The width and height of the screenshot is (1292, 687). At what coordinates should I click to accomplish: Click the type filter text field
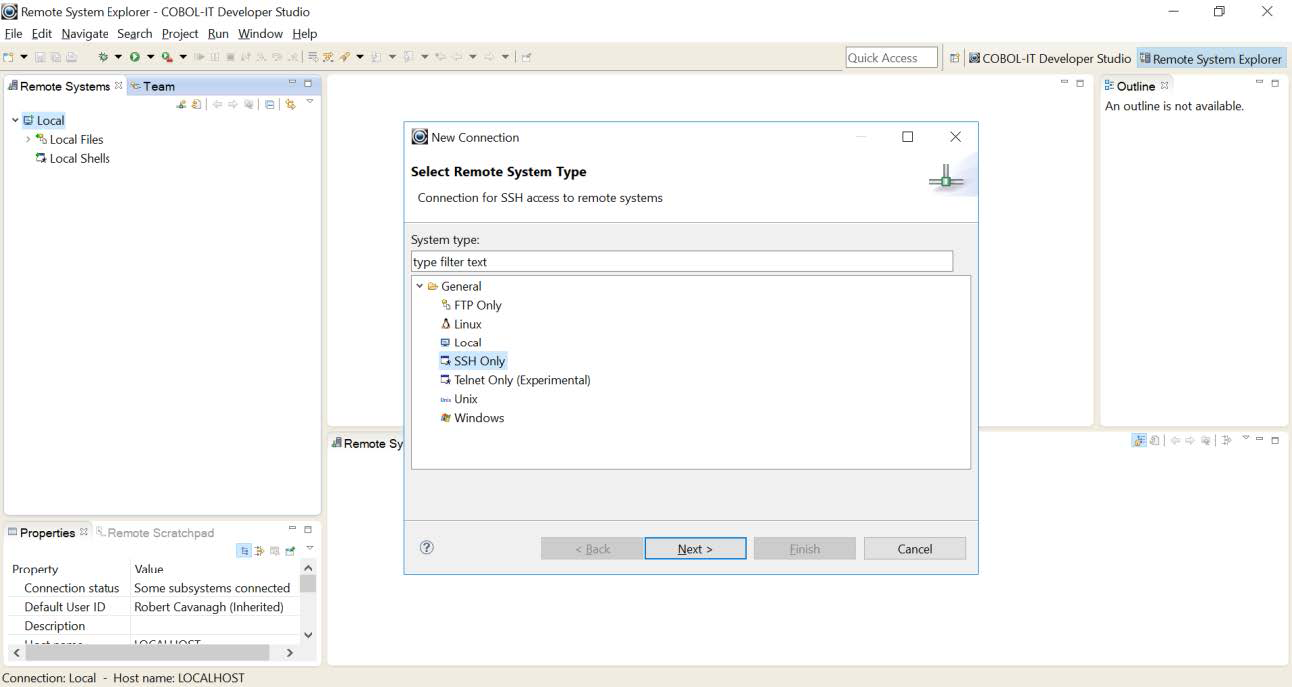(x=680, y=260)
